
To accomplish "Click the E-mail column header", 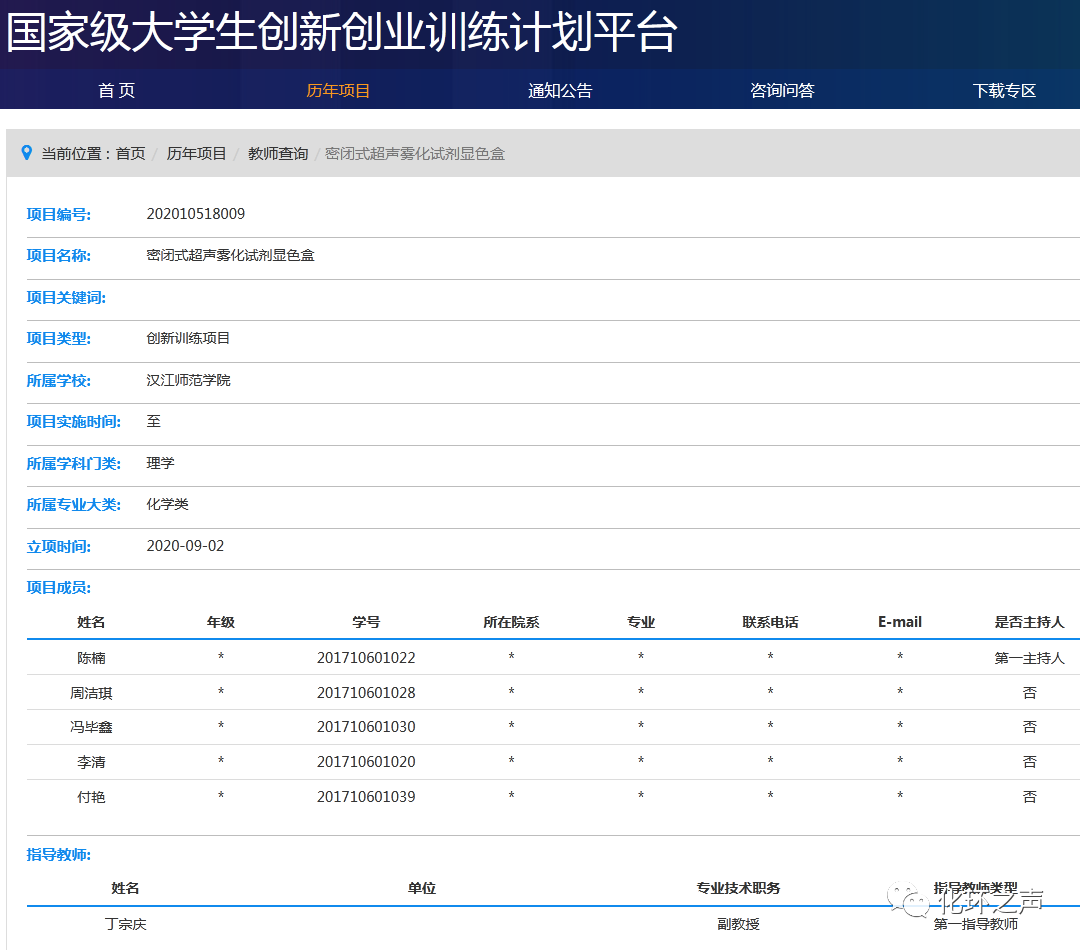I will point(900,622).
